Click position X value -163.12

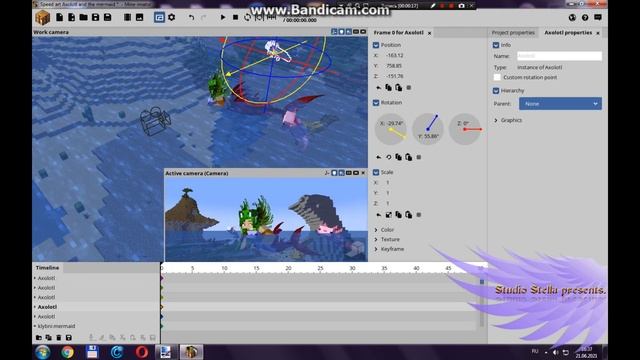394,56
